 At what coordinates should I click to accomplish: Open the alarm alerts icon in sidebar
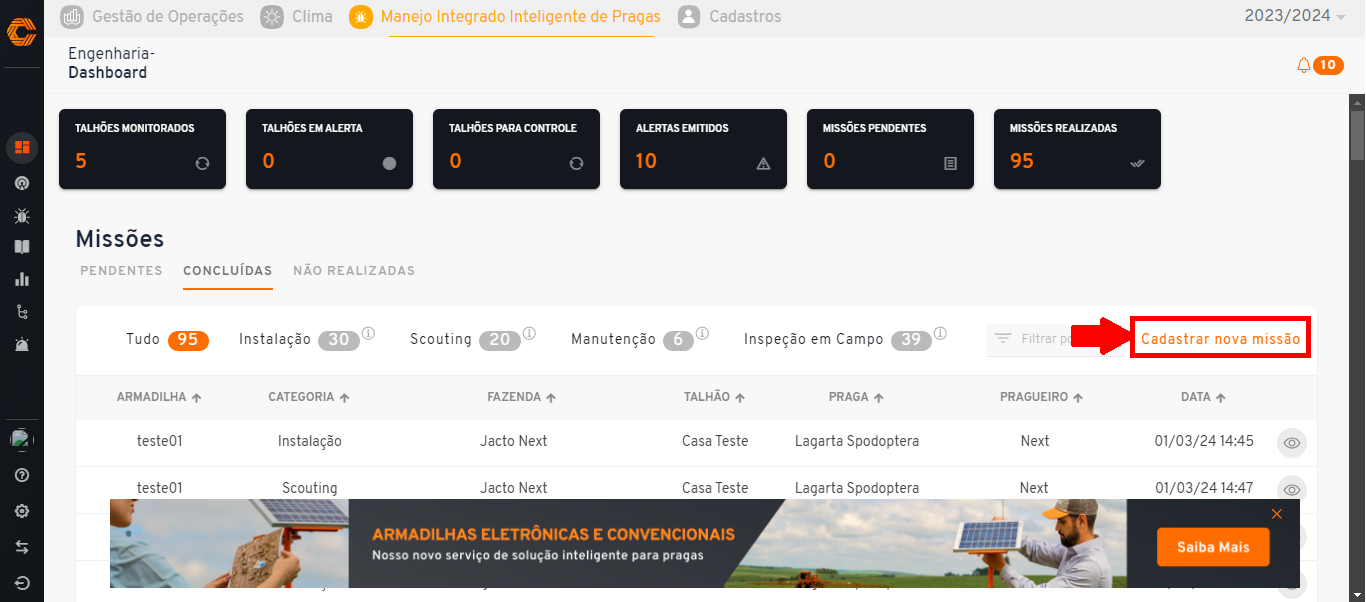tap(22, 344)
